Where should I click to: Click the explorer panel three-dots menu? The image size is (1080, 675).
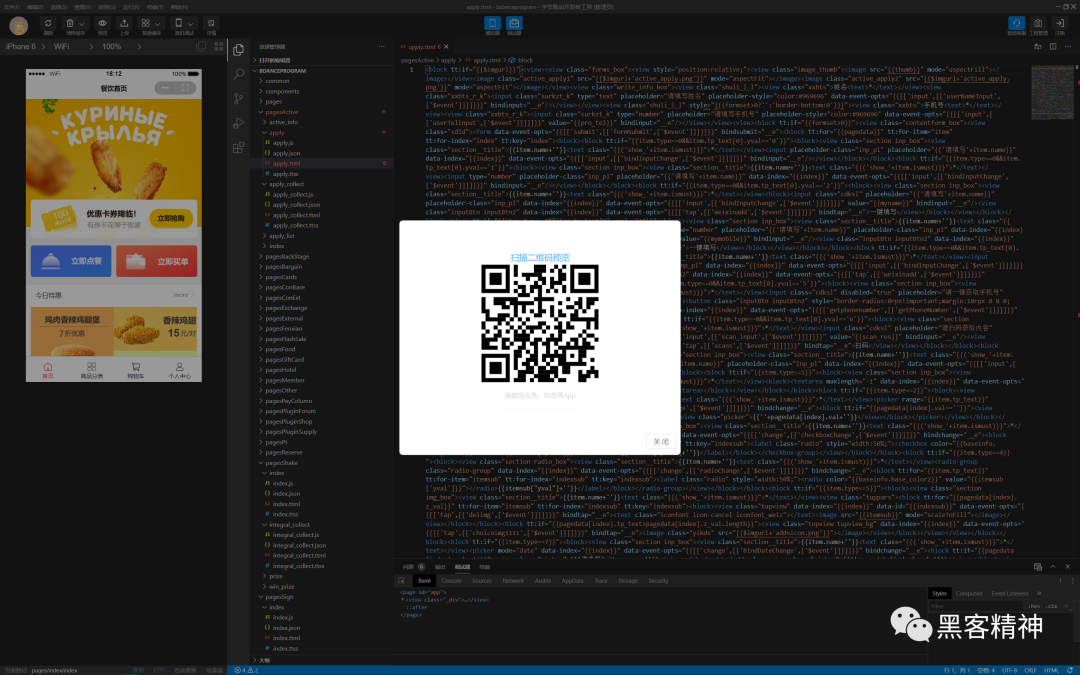tap(382, 47)
